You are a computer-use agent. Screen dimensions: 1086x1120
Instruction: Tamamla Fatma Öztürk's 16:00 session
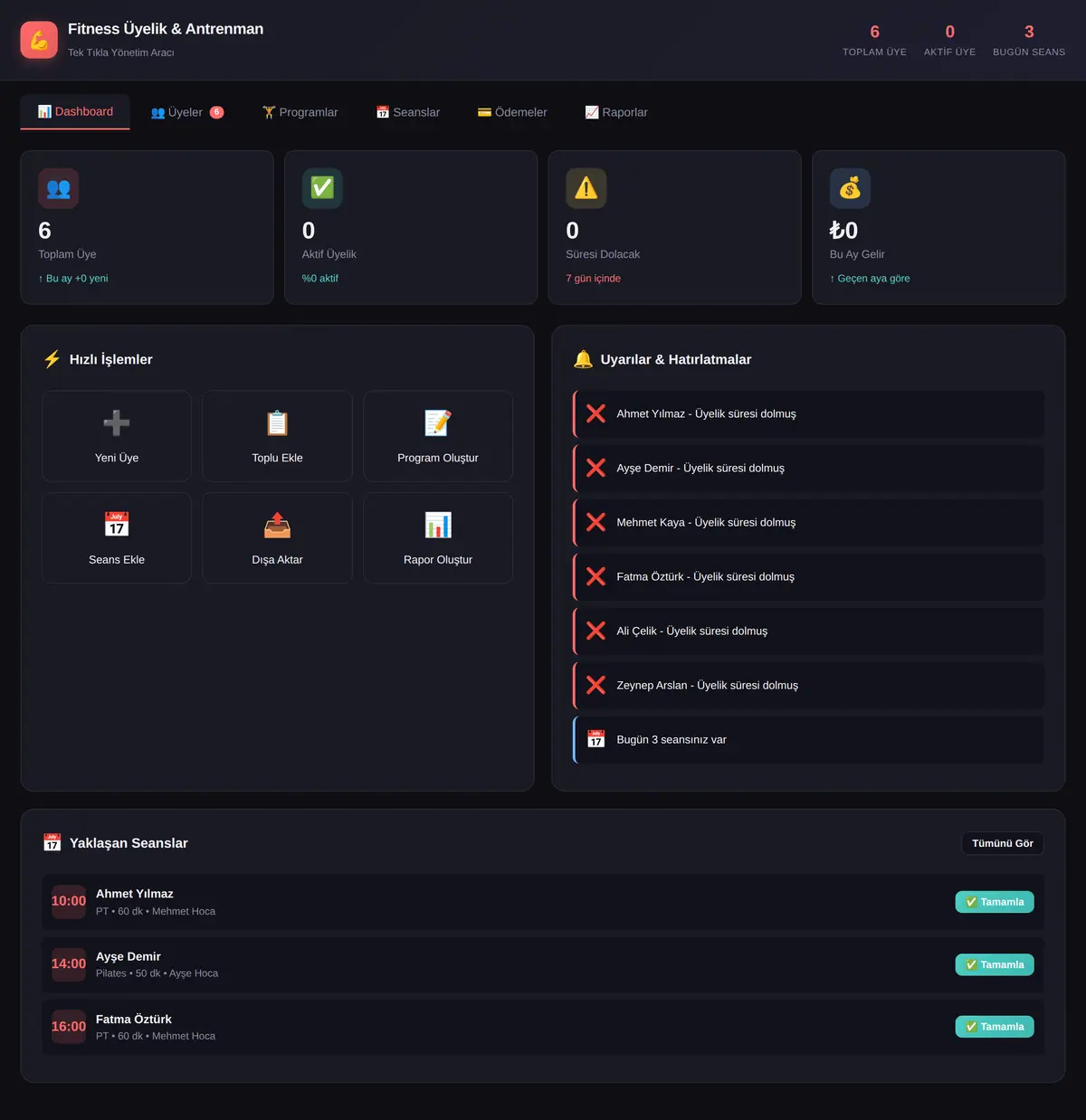click(995, 1027)
